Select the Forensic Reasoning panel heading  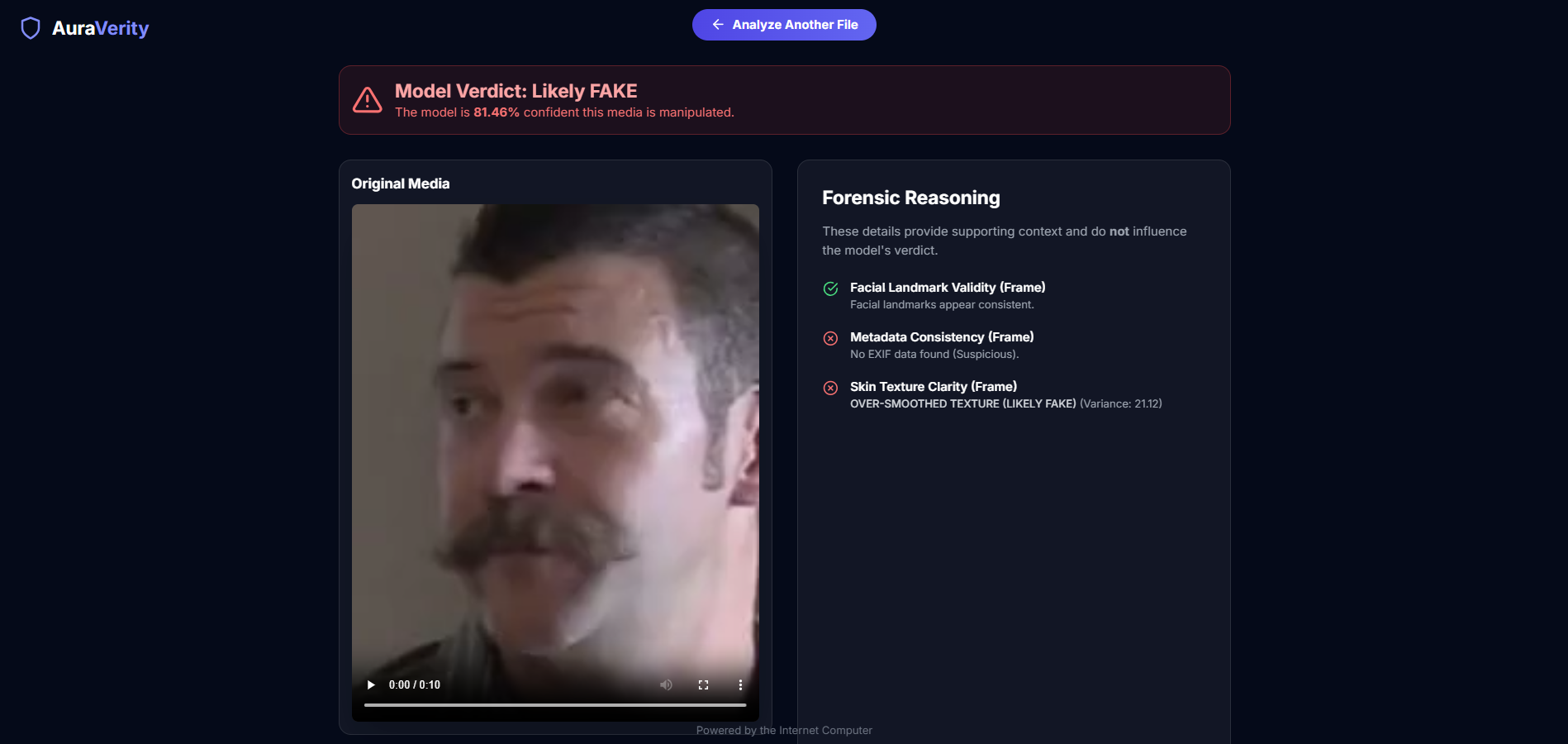click(910, 198)
